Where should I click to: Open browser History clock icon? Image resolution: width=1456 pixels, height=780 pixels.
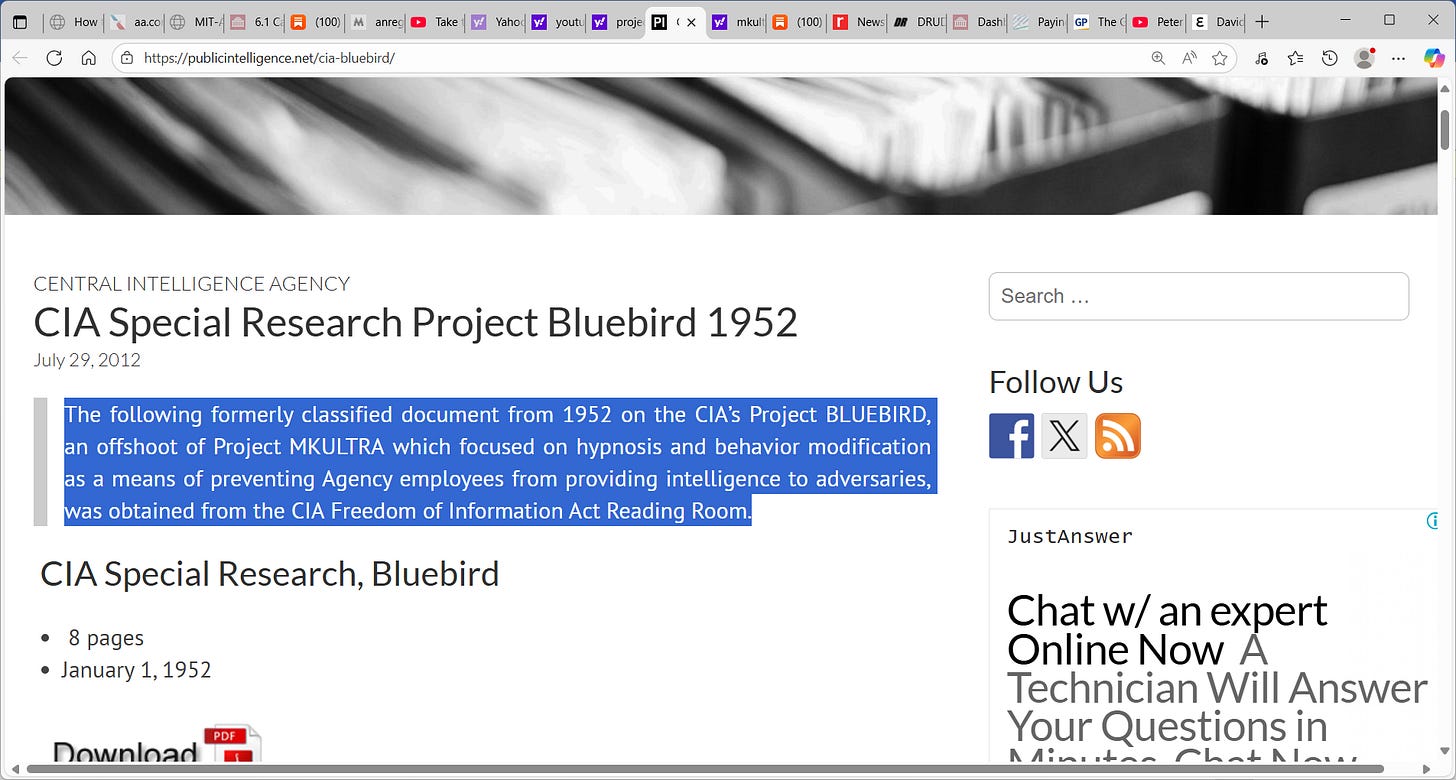tap(1329, 58)
